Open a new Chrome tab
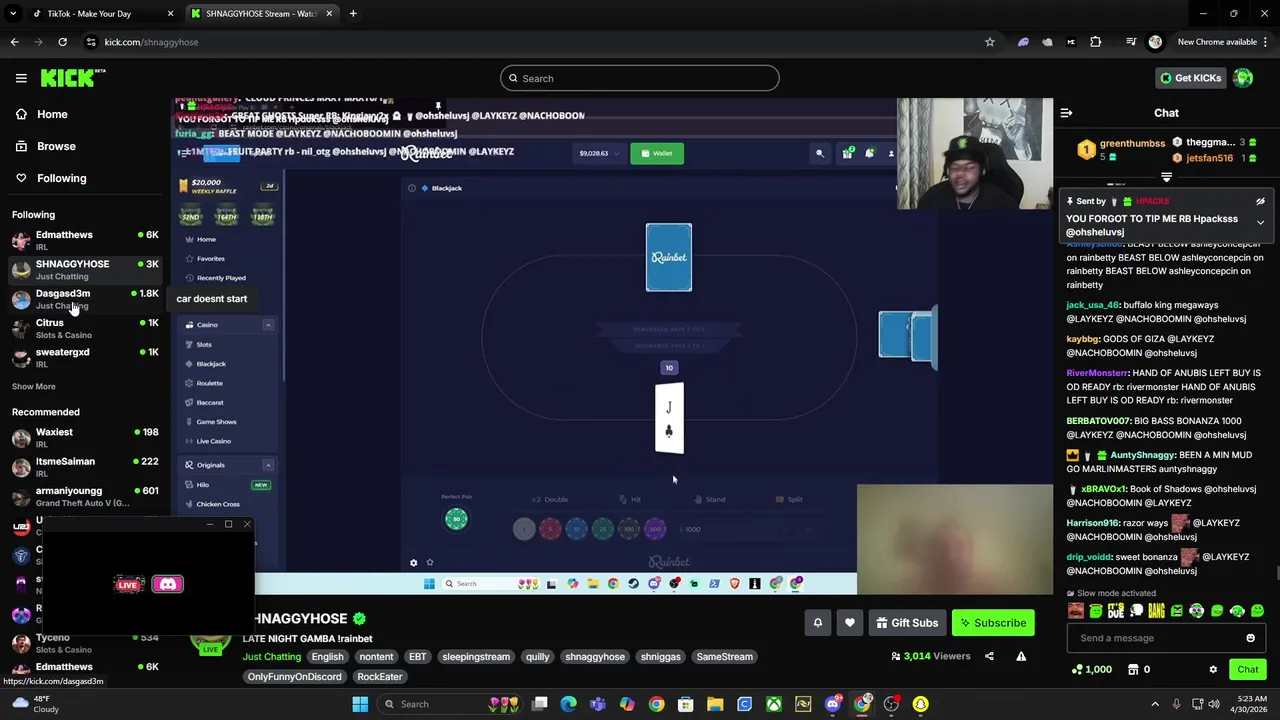 [x=353, y=14]
